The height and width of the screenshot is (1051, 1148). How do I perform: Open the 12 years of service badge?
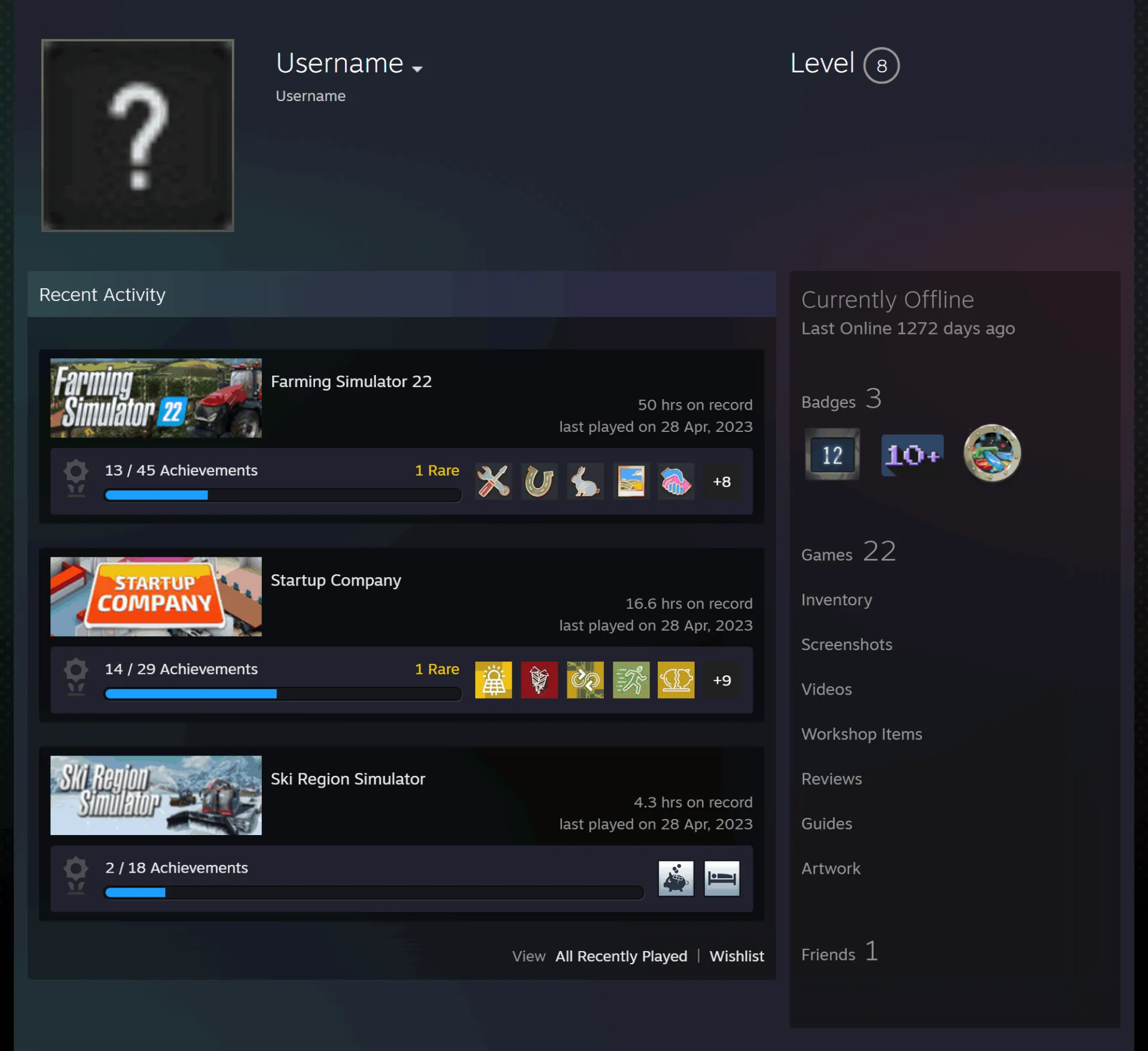click(x=832, y=454)
